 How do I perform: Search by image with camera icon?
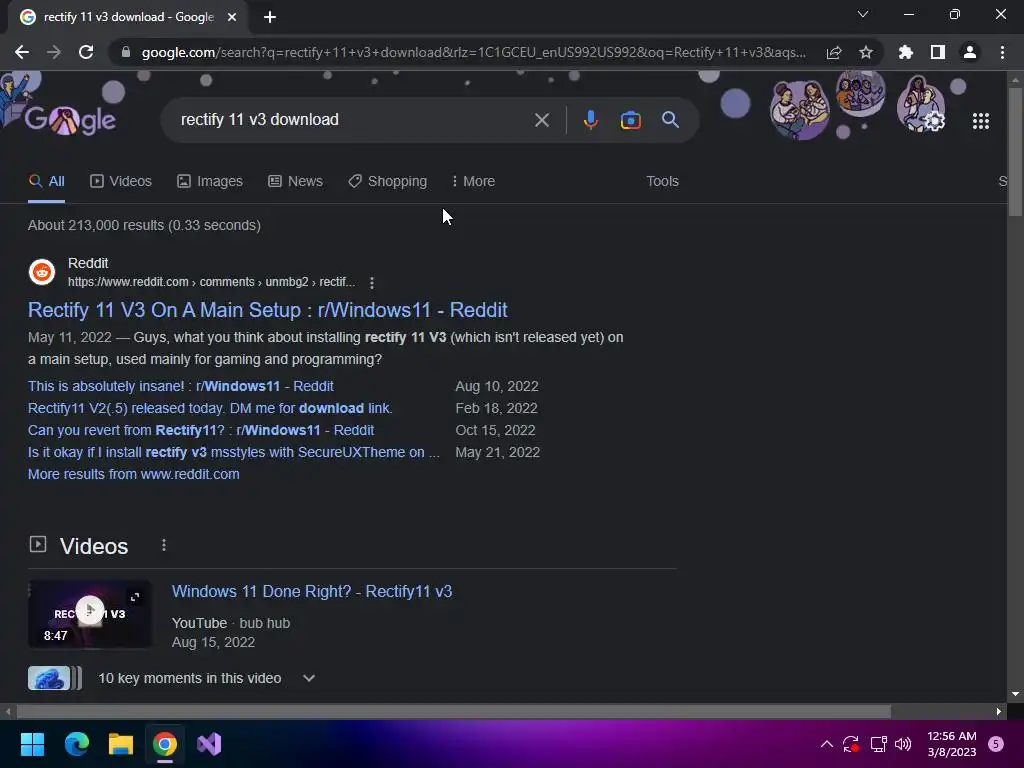coord(631,120)
